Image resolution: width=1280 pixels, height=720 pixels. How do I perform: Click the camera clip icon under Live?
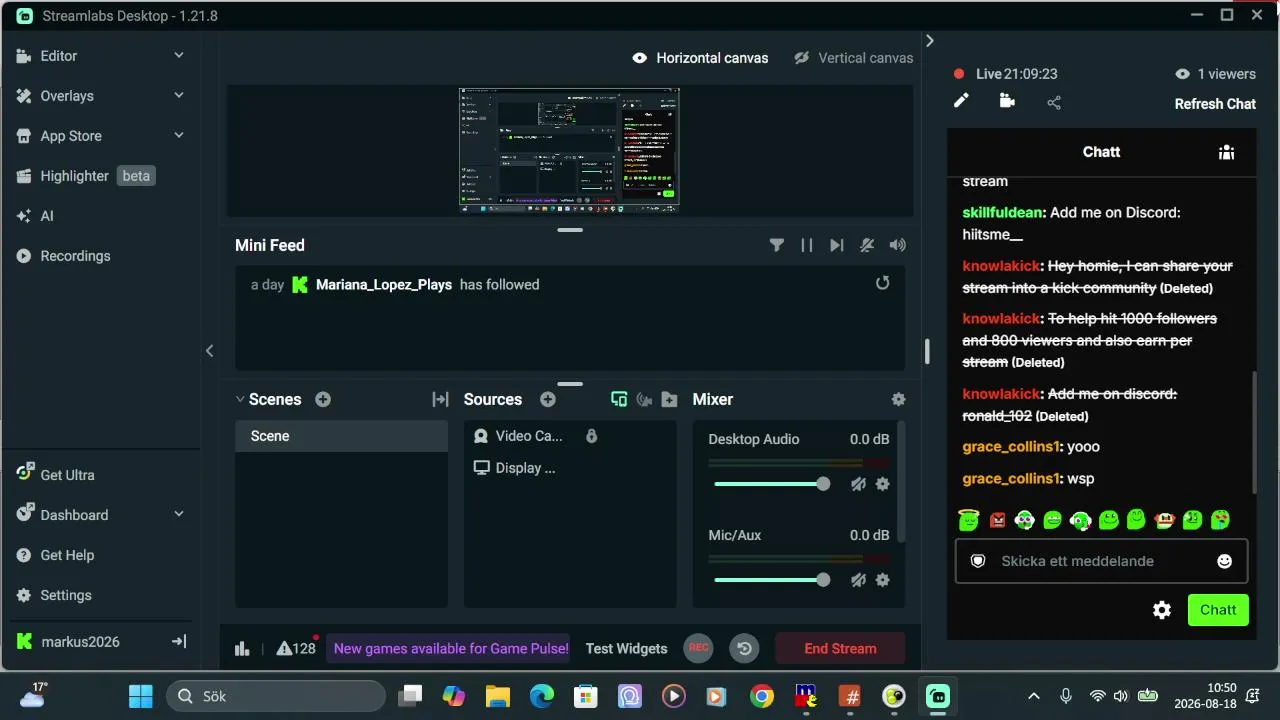(x=1007, y=101)
